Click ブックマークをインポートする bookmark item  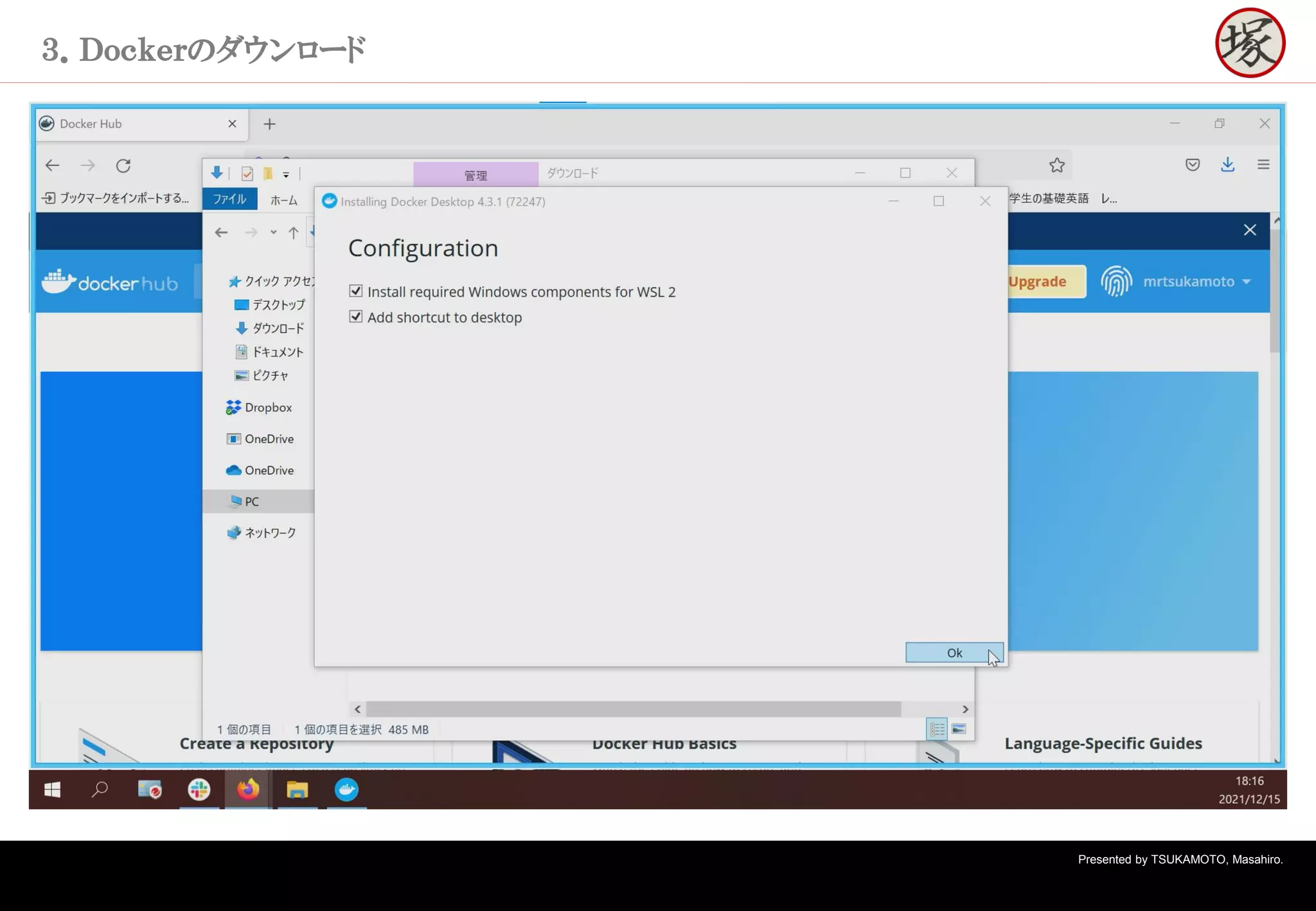coord(116,198)
